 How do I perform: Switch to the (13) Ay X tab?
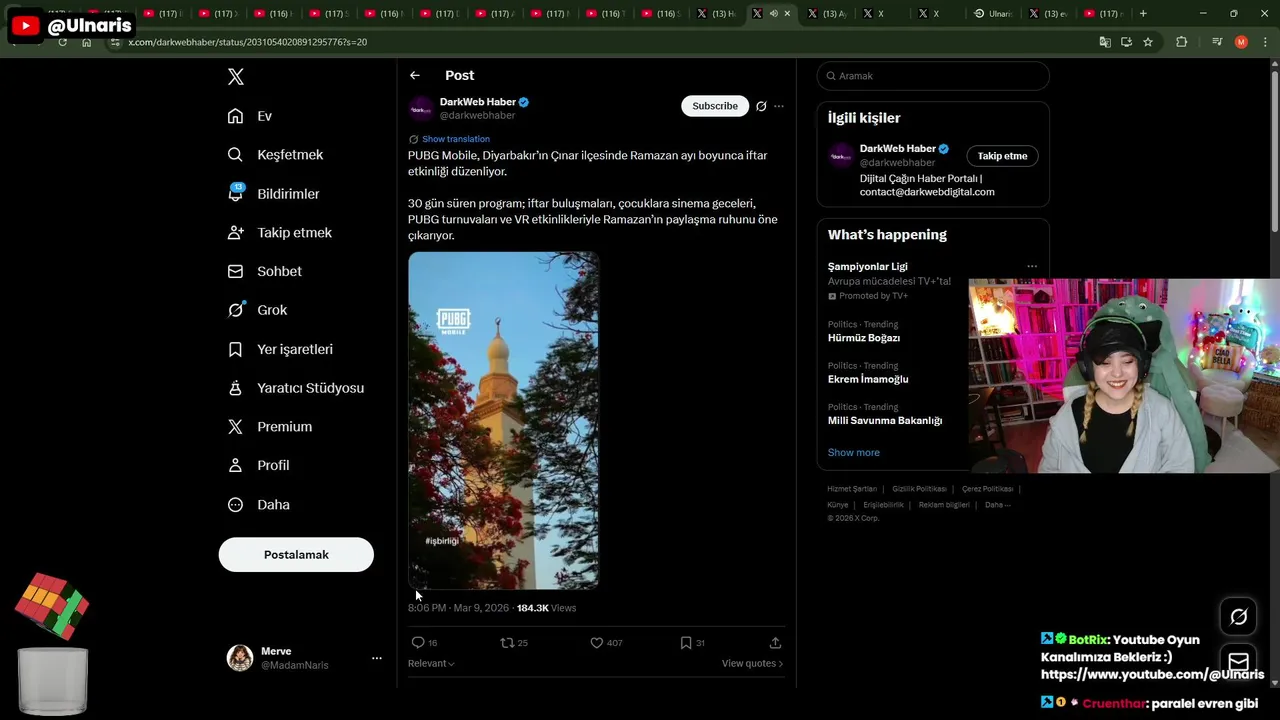[827, 14]
